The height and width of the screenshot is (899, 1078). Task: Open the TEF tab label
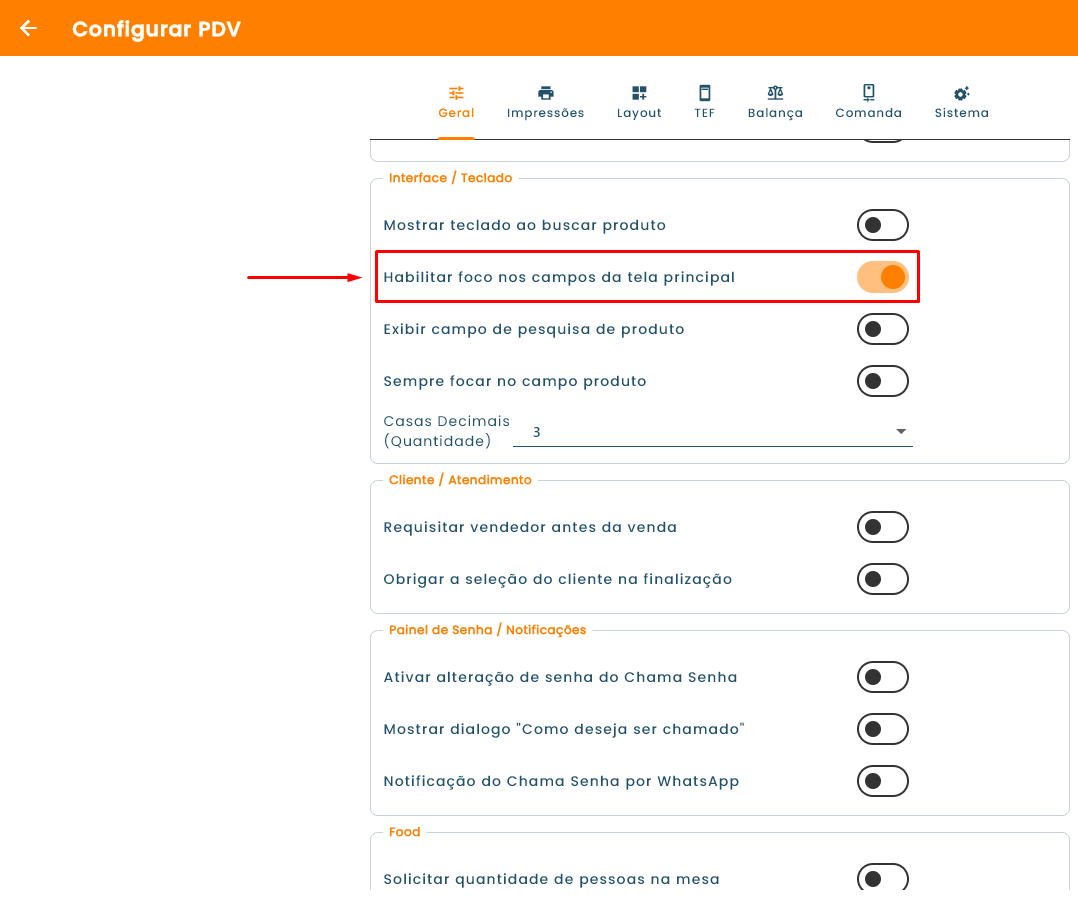point(705,113)
